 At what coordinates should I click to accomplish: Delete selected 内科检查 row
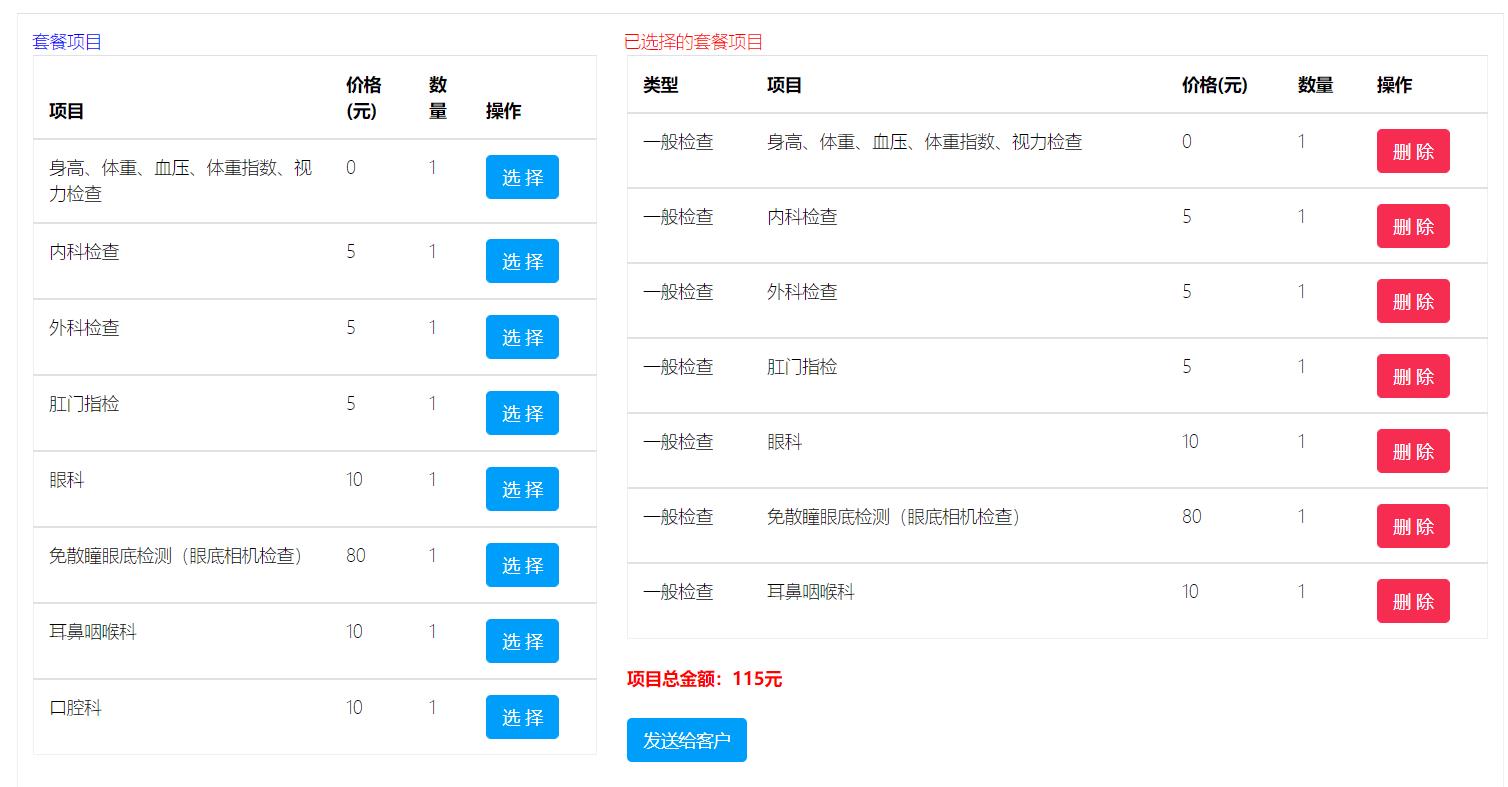(x=1412, y=226)
